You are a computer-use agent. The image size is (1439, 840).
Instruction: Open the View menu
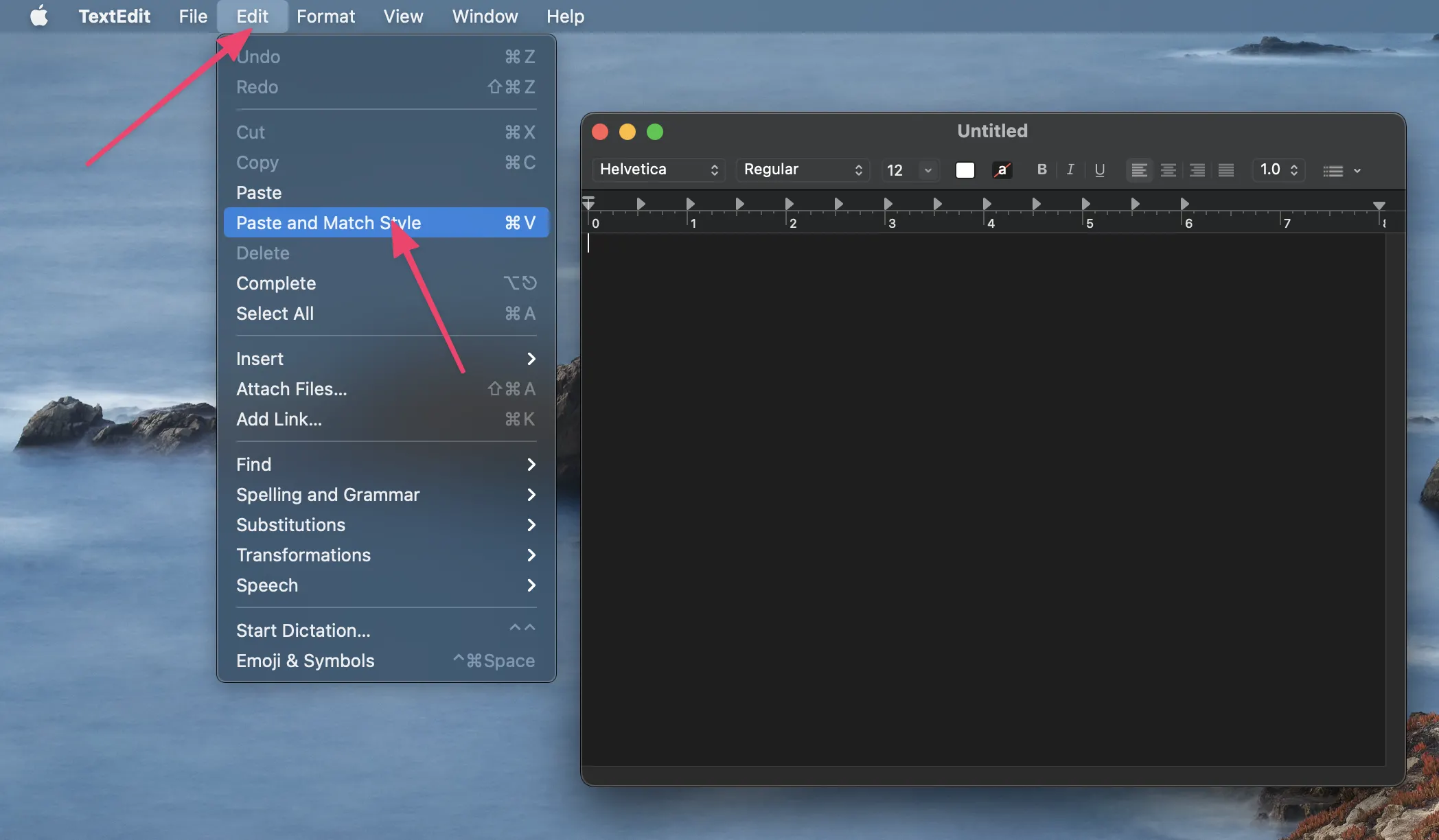[403, 16]
